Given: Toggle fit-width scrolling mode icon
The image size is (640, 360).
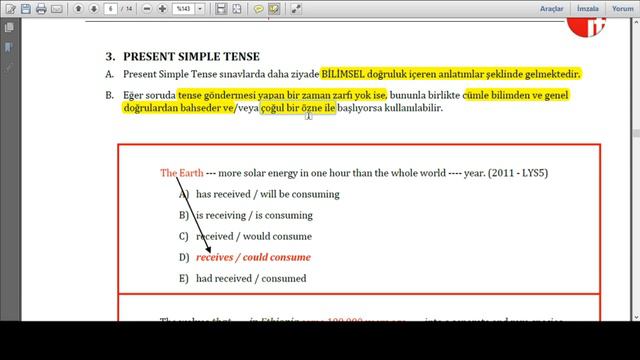Looking at the screenshot, I should pyautogui.click(x=221, y=9).
